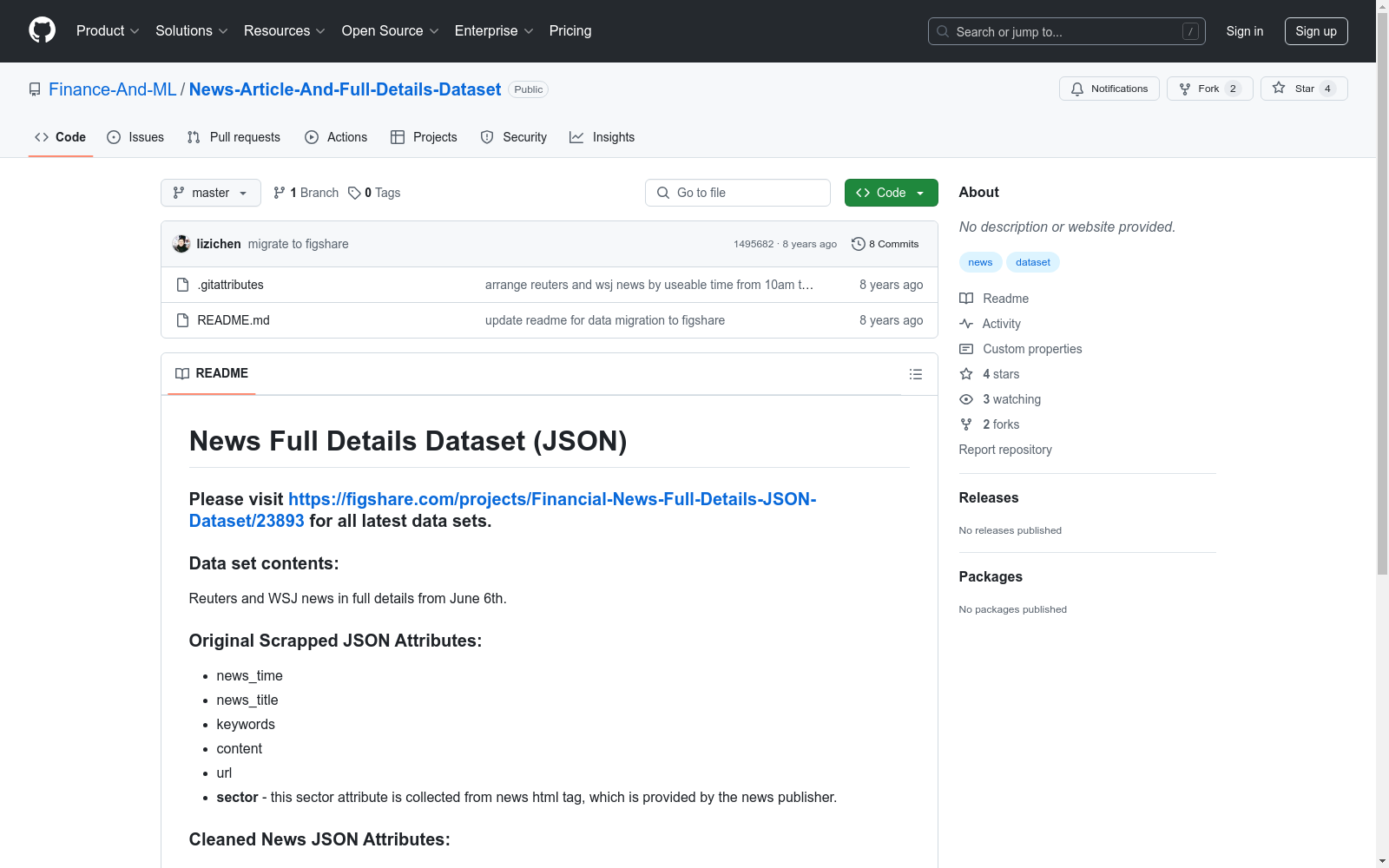This screenshot has width=1389, height=868.
Task: Open the Packages section heading
Action: (x=991, y=576)
